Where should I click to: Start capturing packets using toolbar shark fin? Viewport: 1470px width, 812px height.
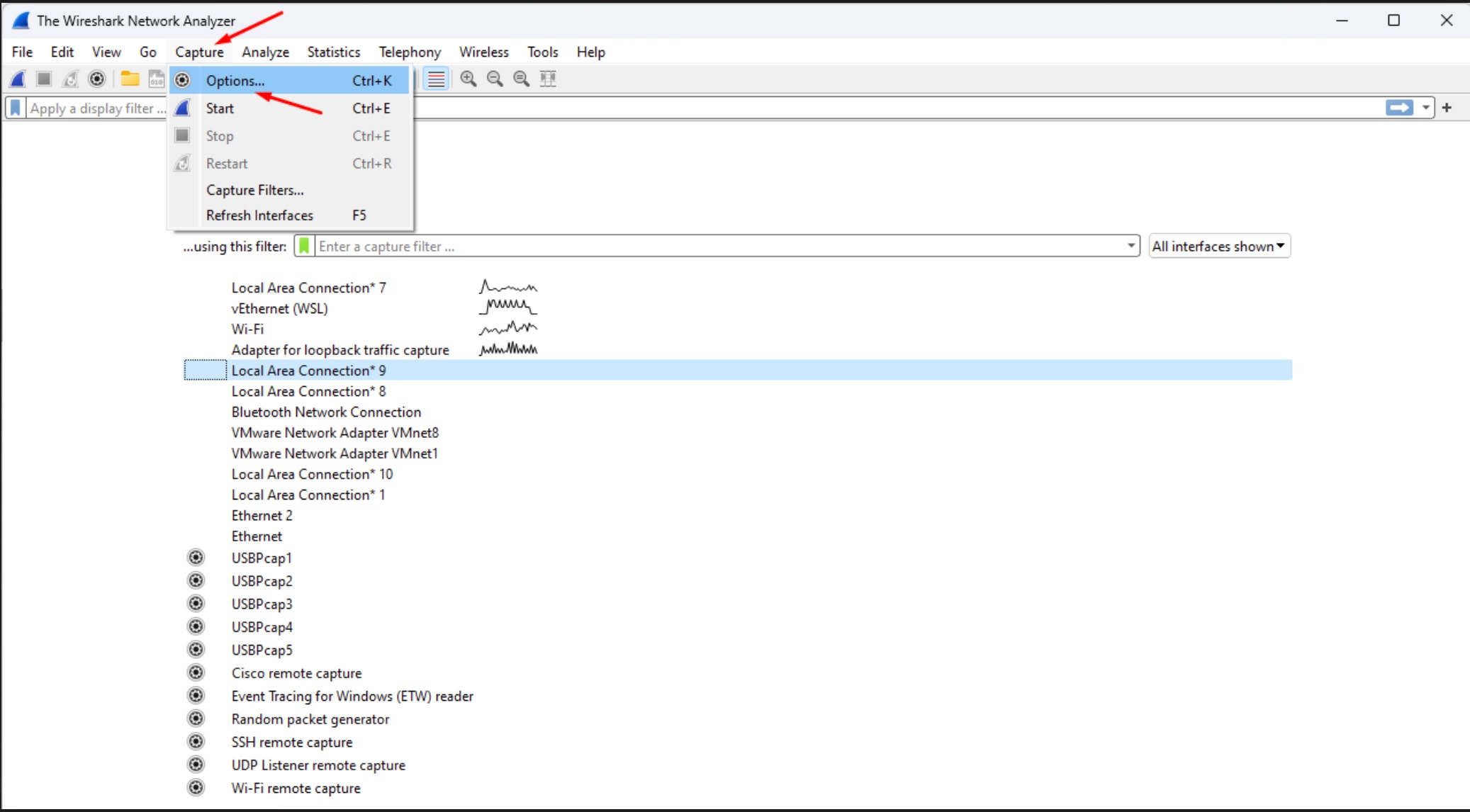18,79
